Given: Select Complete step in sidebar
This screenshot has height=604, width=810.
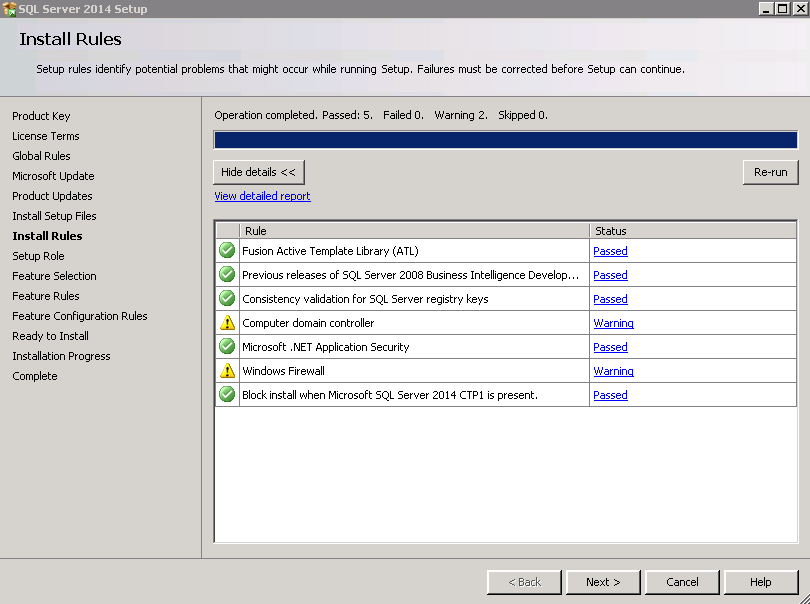Looking at the screenshot, I should point(35,377).
